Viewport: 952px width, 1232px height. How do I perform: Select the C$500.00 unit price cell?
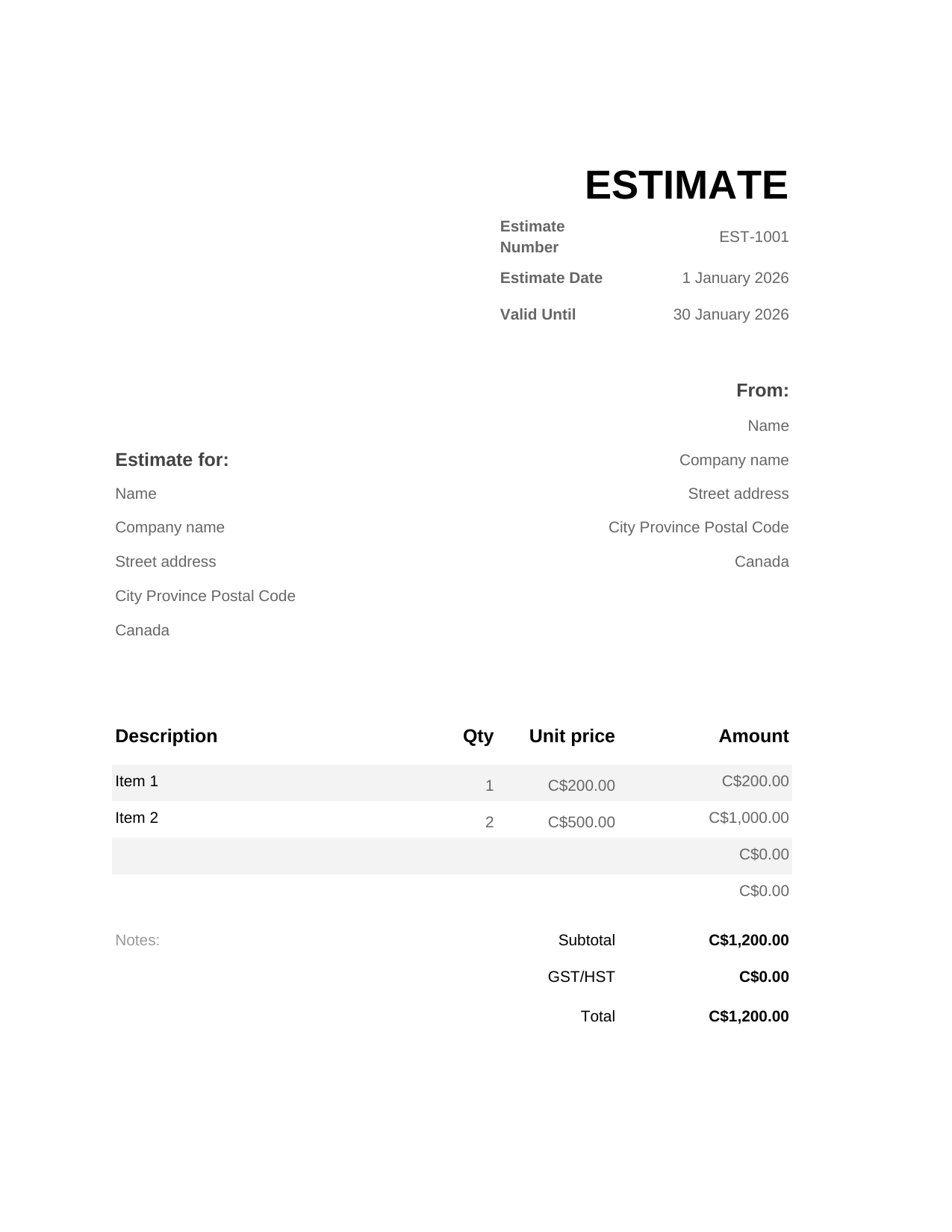pyautogui.click(x=581, y=822)
